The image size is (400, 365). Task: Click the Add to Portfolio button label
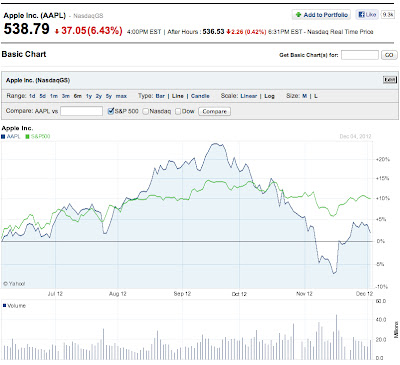(x=326, y=15)
